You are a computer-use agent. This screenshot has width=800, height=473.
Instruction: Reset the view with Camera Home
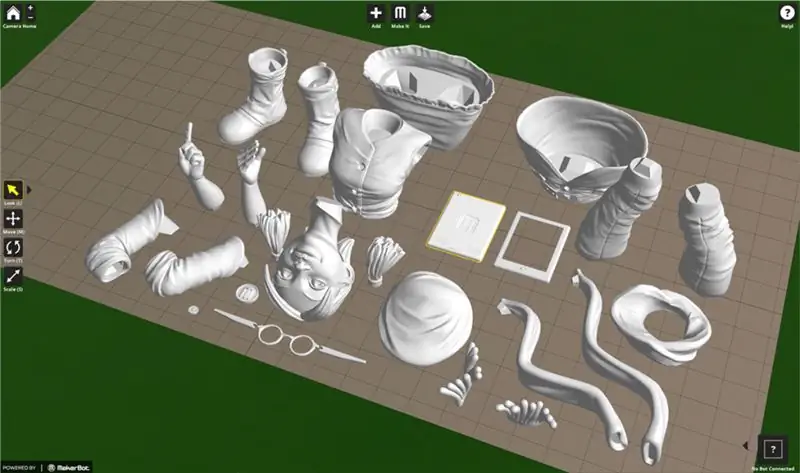tap(13, 13)
